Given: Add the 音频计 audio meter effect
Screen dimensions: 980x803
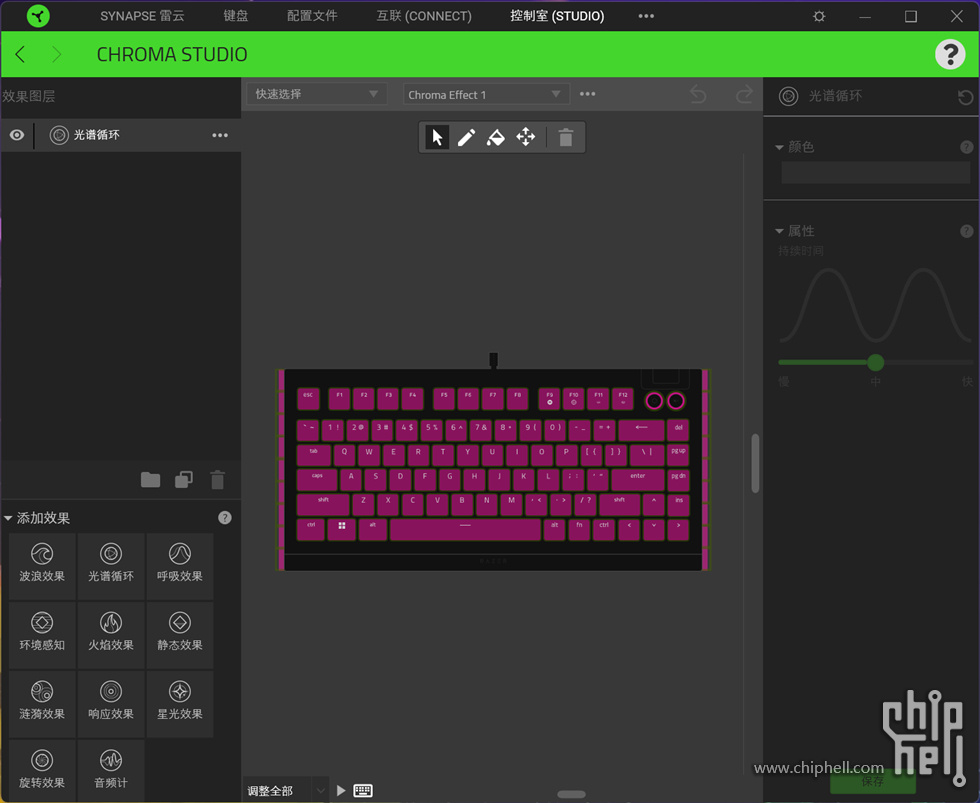Looking at the screenshot, I should pos(111,771).
